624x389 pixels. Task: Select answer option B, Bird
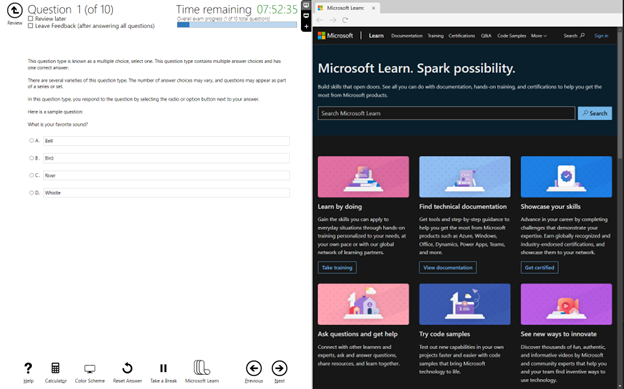[x=31, y=158]
